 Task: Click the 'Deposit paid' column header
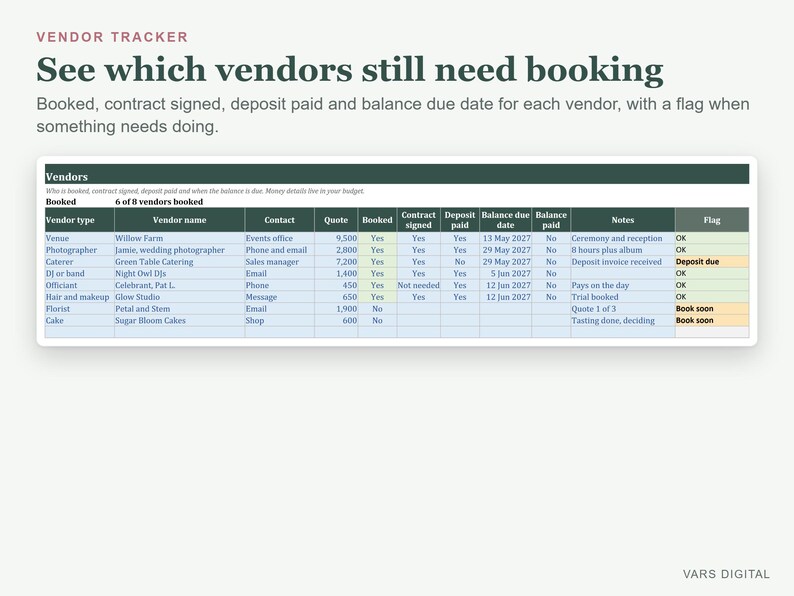[460, 220]
